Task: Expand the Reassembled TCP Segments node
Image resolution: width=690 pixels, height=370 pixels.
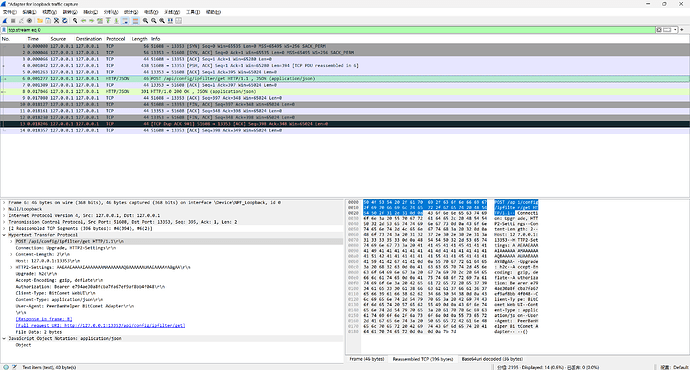Action: pyautogui.click(x=4, y=228)
